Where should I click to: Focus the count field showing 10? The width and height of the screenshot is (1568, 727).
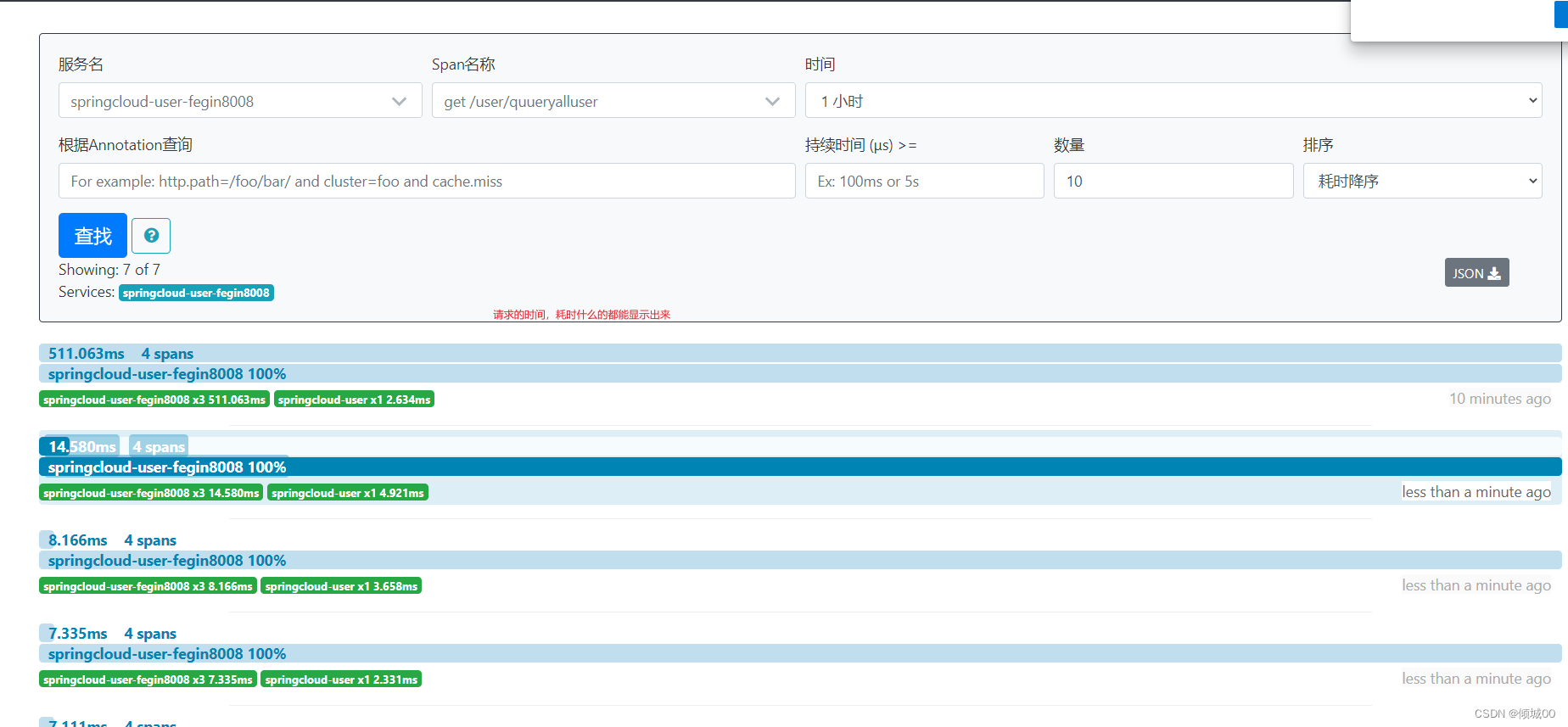(1173, 181)
